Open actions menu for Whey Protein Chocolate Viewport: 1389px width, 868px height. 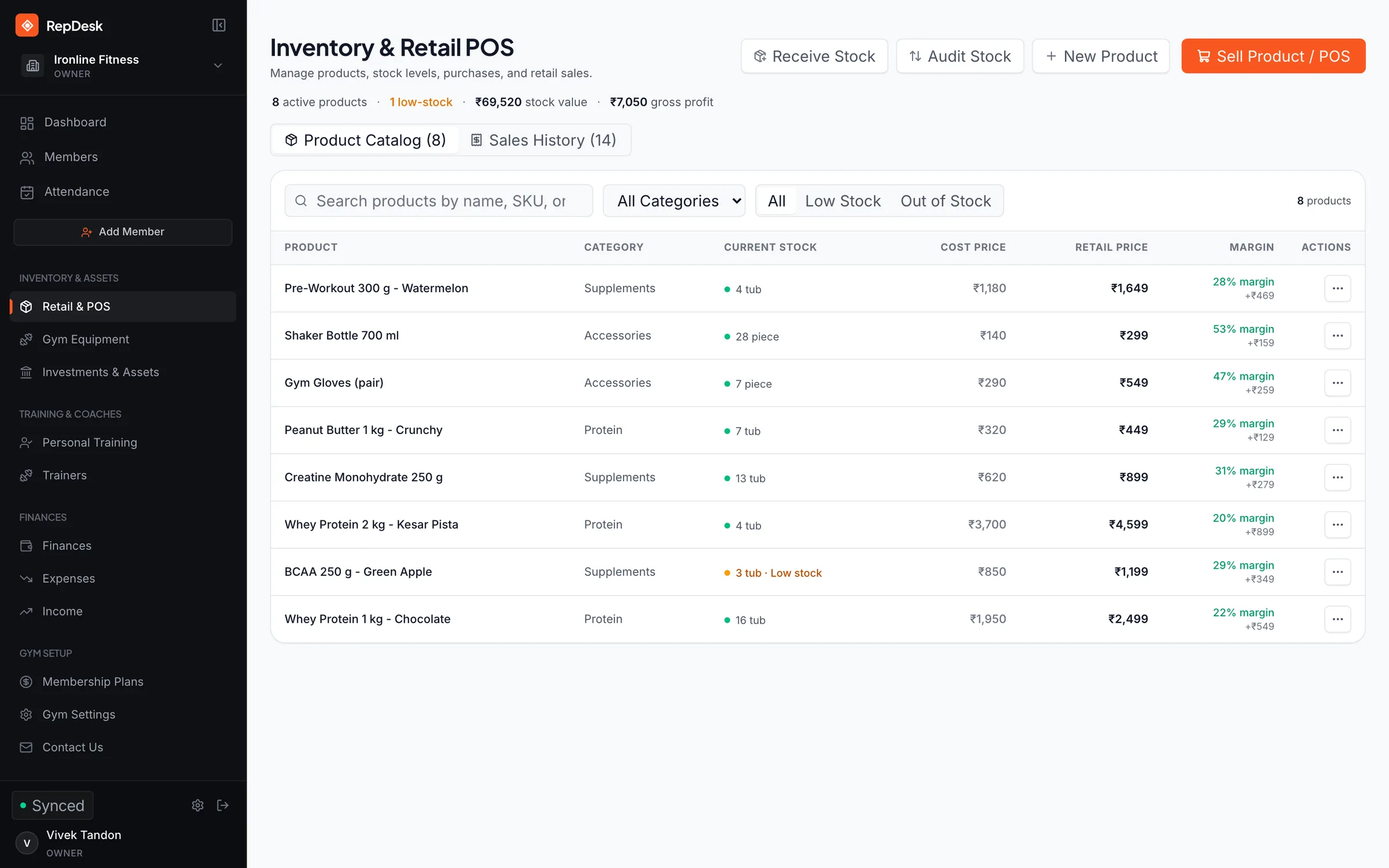coord(1337,619)
